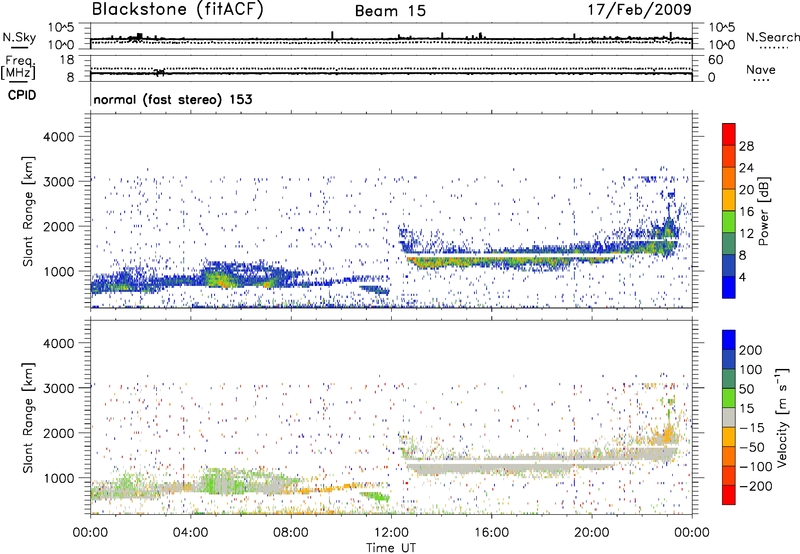Click the solid line sample under N.Sky
This screenshot has width=800, height=554.
point(19,47)
